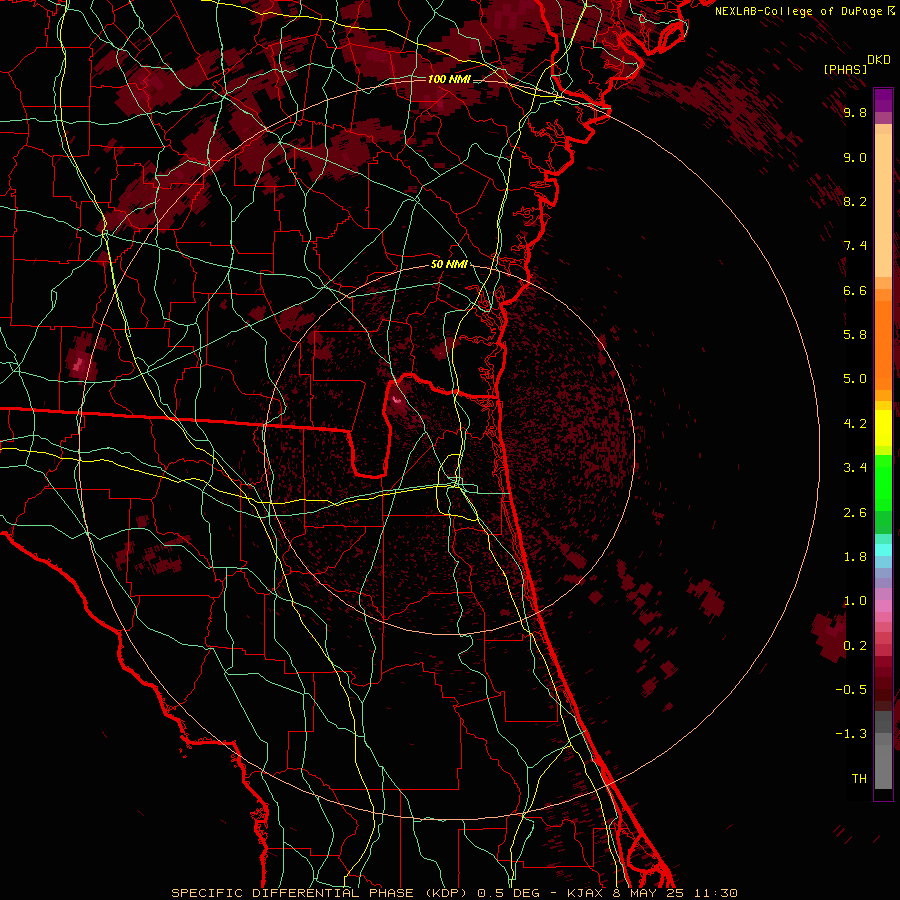Click the 9.0 scale value

[855, 157]
